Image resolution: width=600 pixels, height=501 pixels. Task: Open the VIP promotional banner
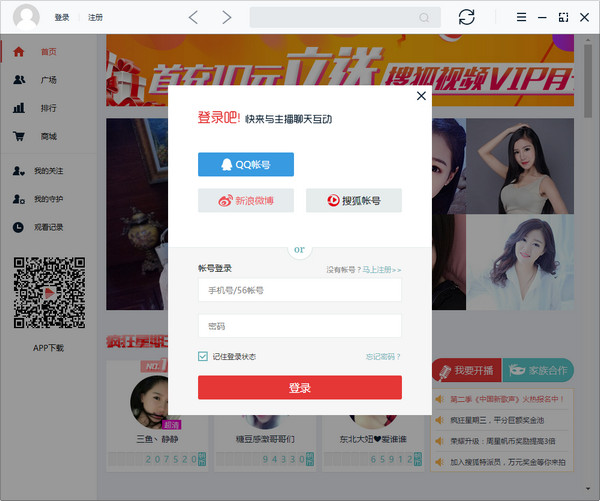tap(340, 70)
